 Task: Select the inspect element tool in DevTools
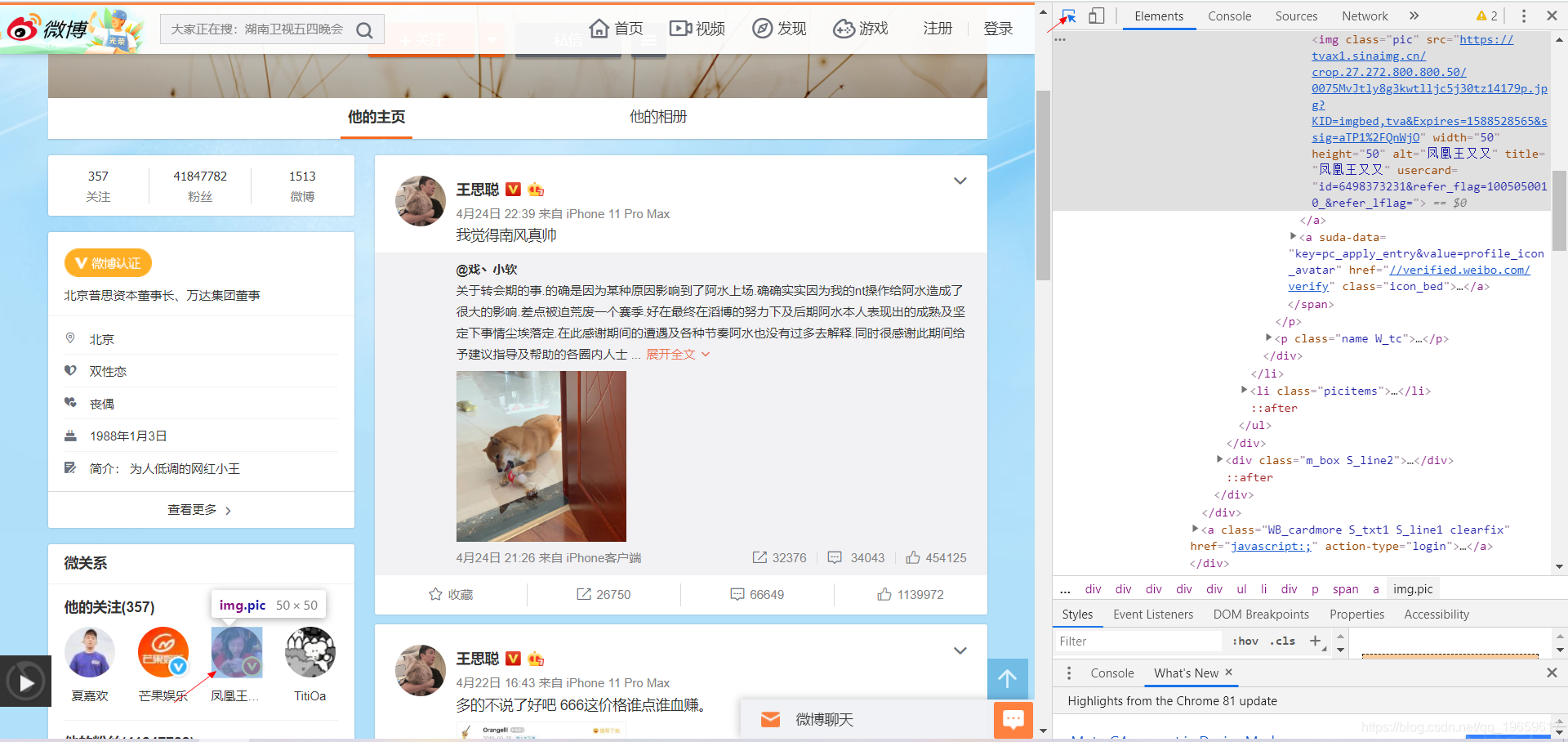[x=1071, y=16]
